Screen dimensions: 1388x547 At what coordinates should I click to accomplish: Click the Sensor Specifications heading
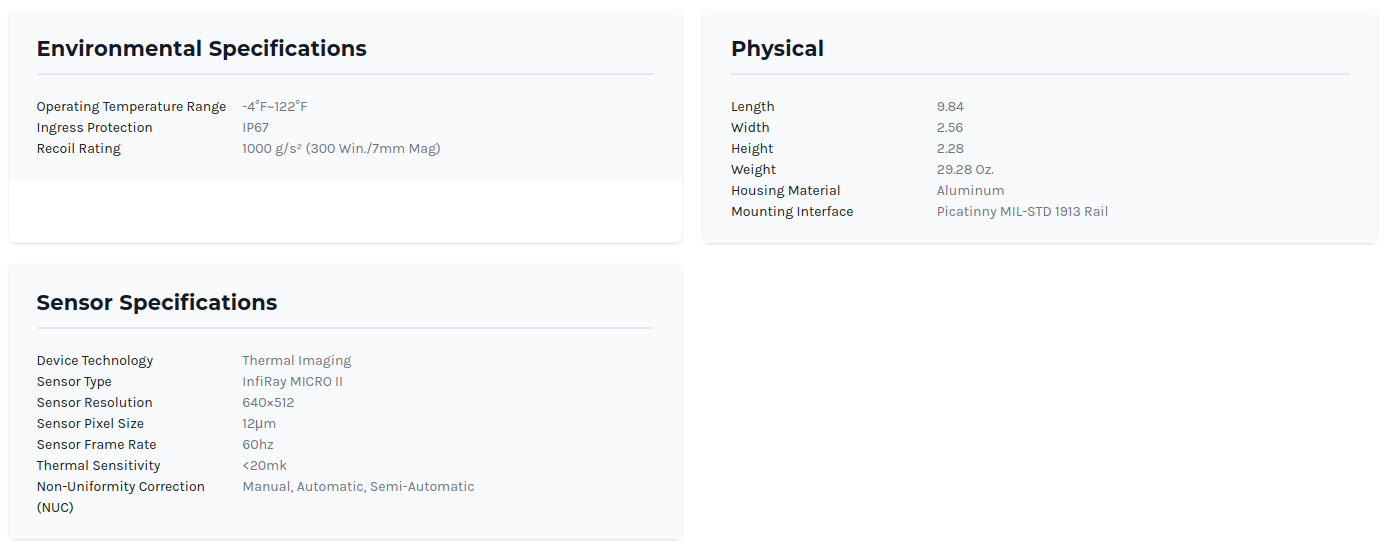157,303
